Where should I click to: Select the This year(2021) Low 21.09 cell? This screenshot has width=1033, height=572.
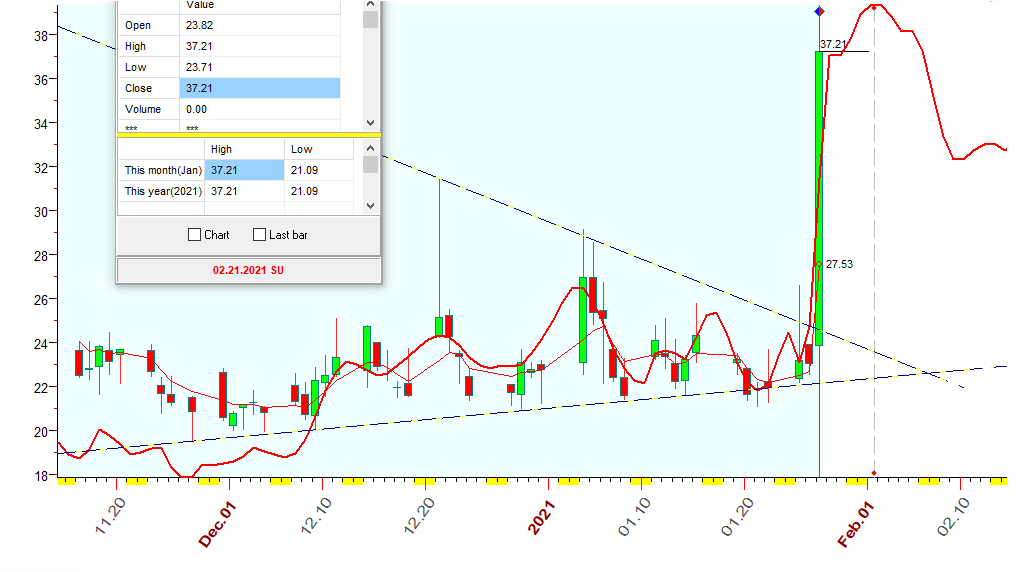point(319,191)
